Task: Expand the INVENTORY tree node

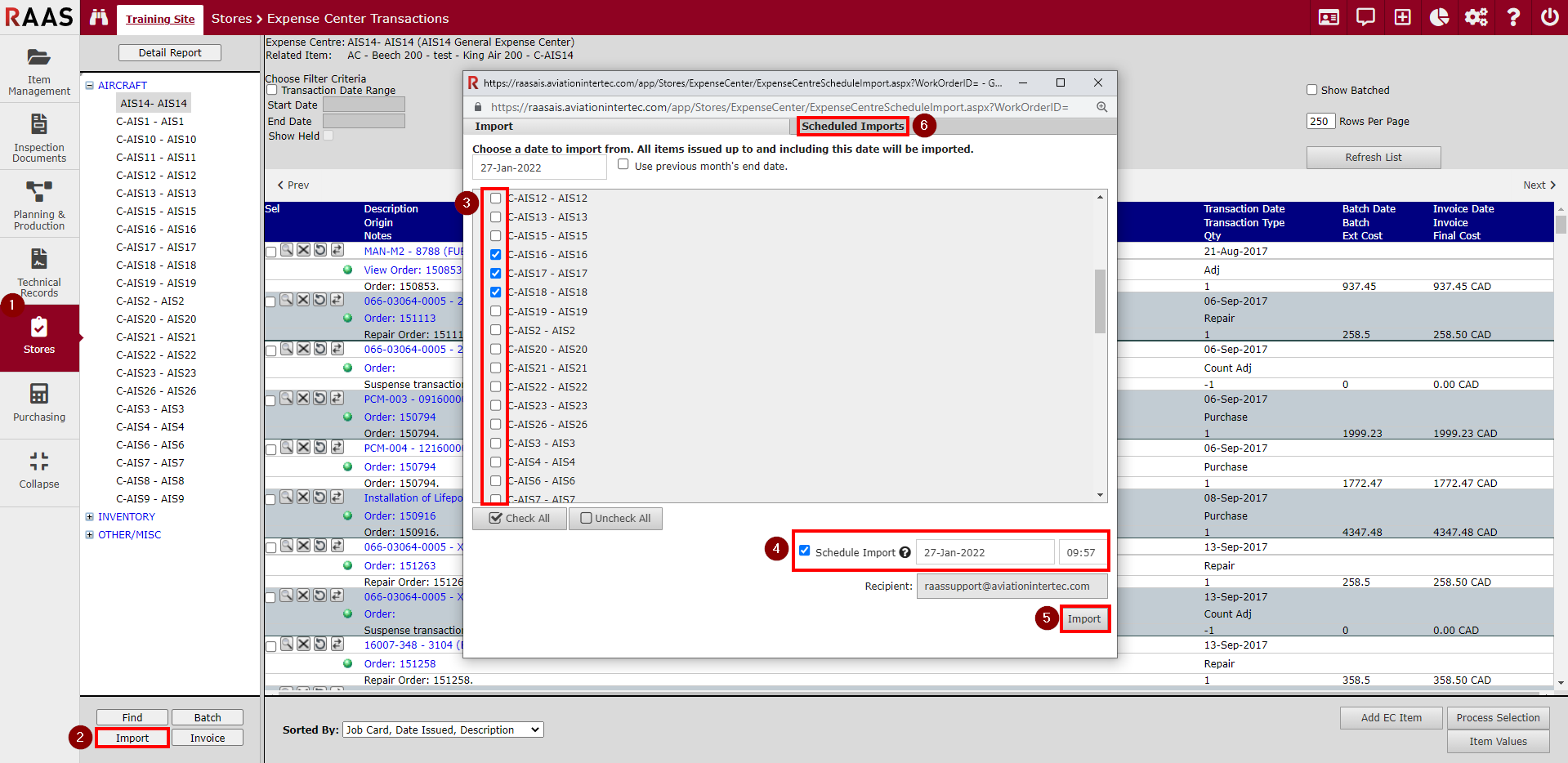Action: [x=90, y=516]
